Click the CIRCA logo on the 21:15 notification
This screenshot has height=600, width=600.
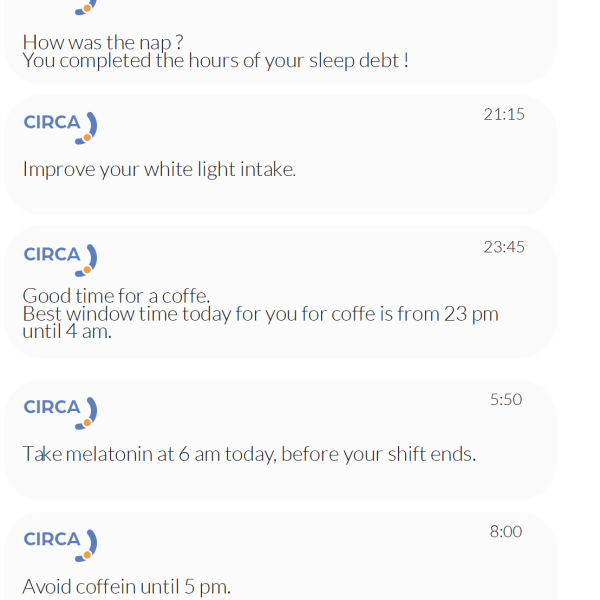[60, 124]
